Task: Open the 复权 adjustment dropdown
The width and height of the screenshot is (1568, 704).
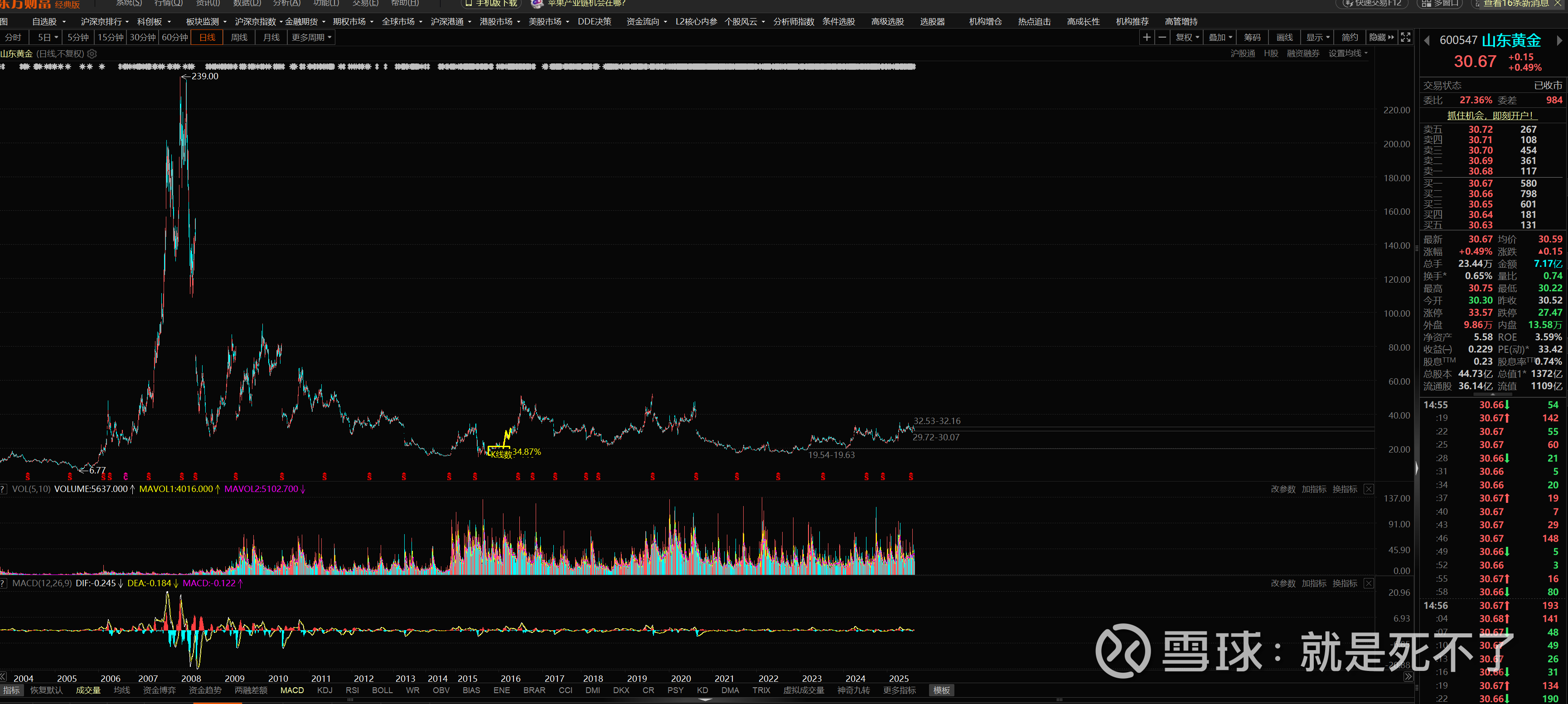Action: (1187, 38)
